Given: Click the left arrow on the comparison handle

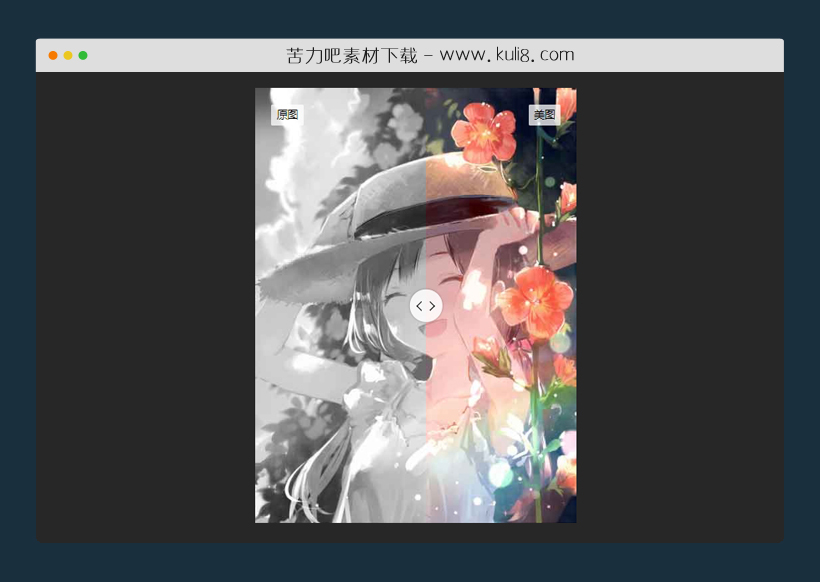Looking at the screenshot, I should tap(420, 306).
